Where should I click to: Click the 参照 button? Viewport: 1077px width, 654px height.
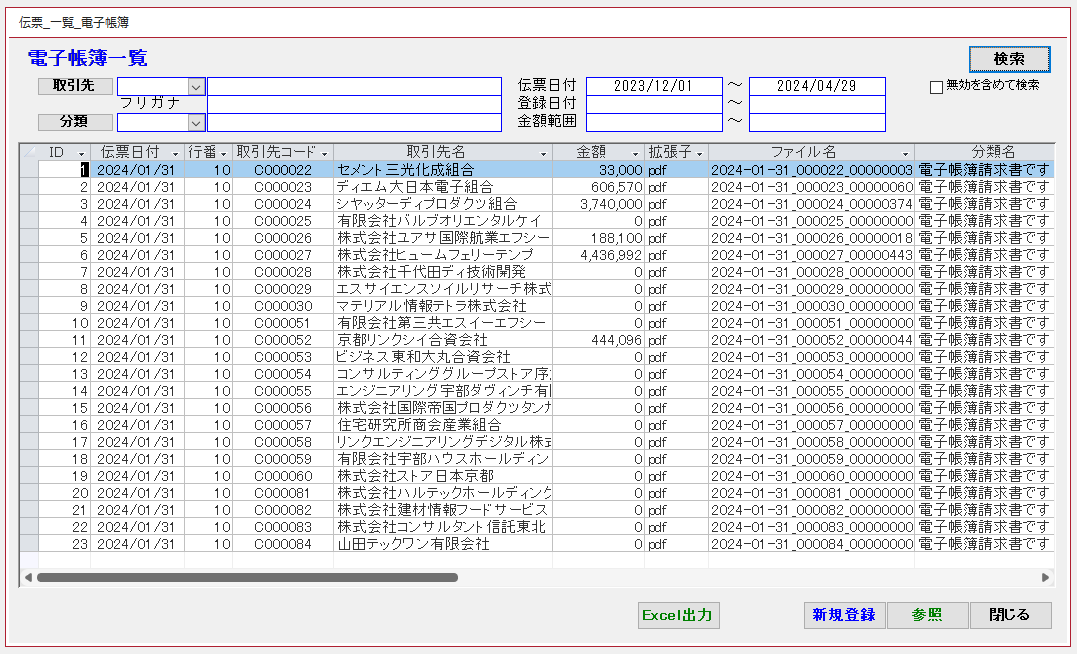(927, 615)
